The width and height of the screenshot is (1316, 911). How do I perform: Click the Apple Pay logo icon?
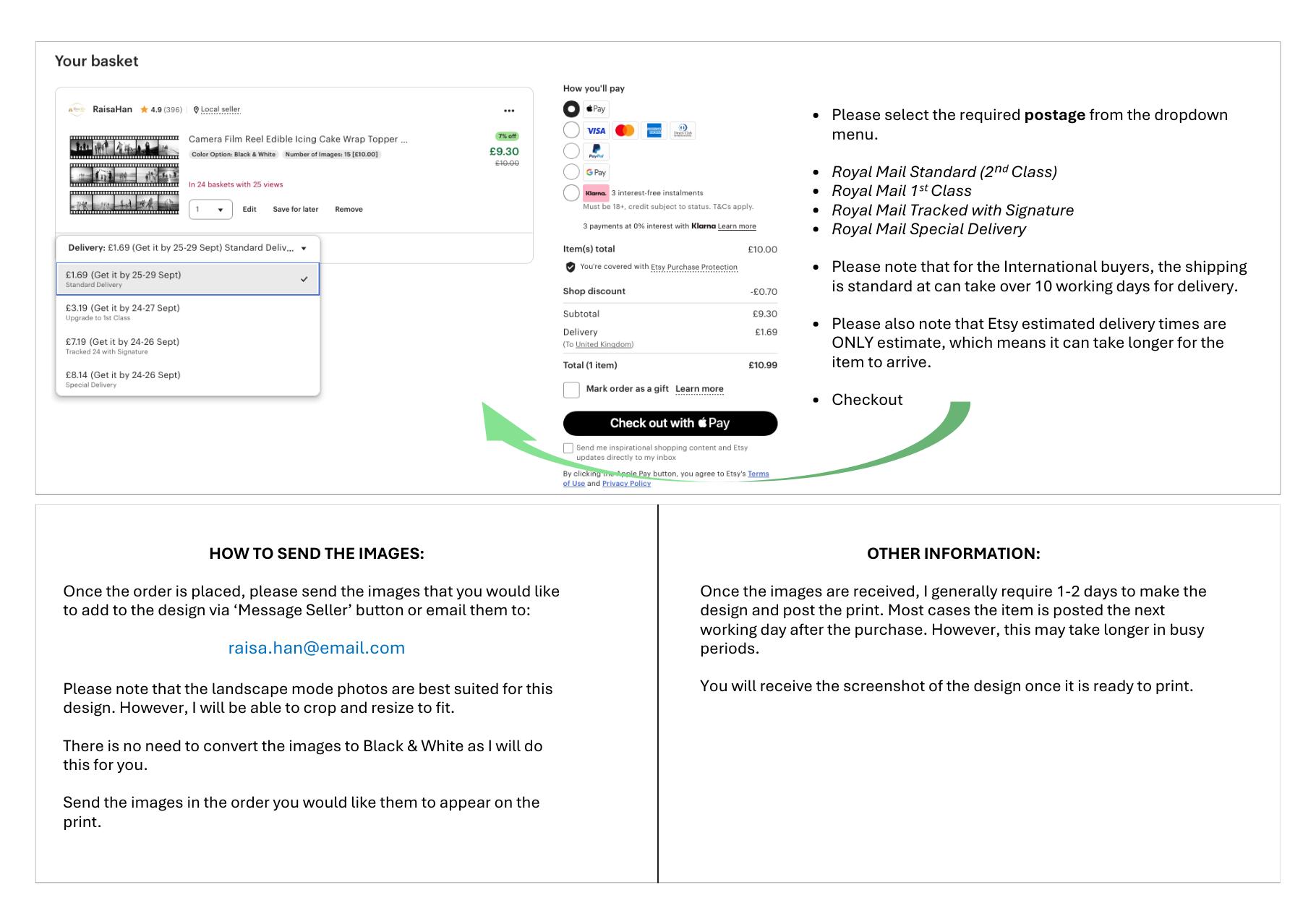tap(597, 109)
